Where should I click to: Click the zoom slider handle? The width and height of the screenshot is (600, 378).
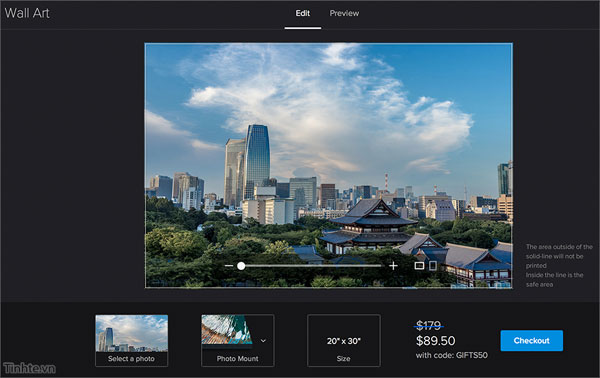241,266
